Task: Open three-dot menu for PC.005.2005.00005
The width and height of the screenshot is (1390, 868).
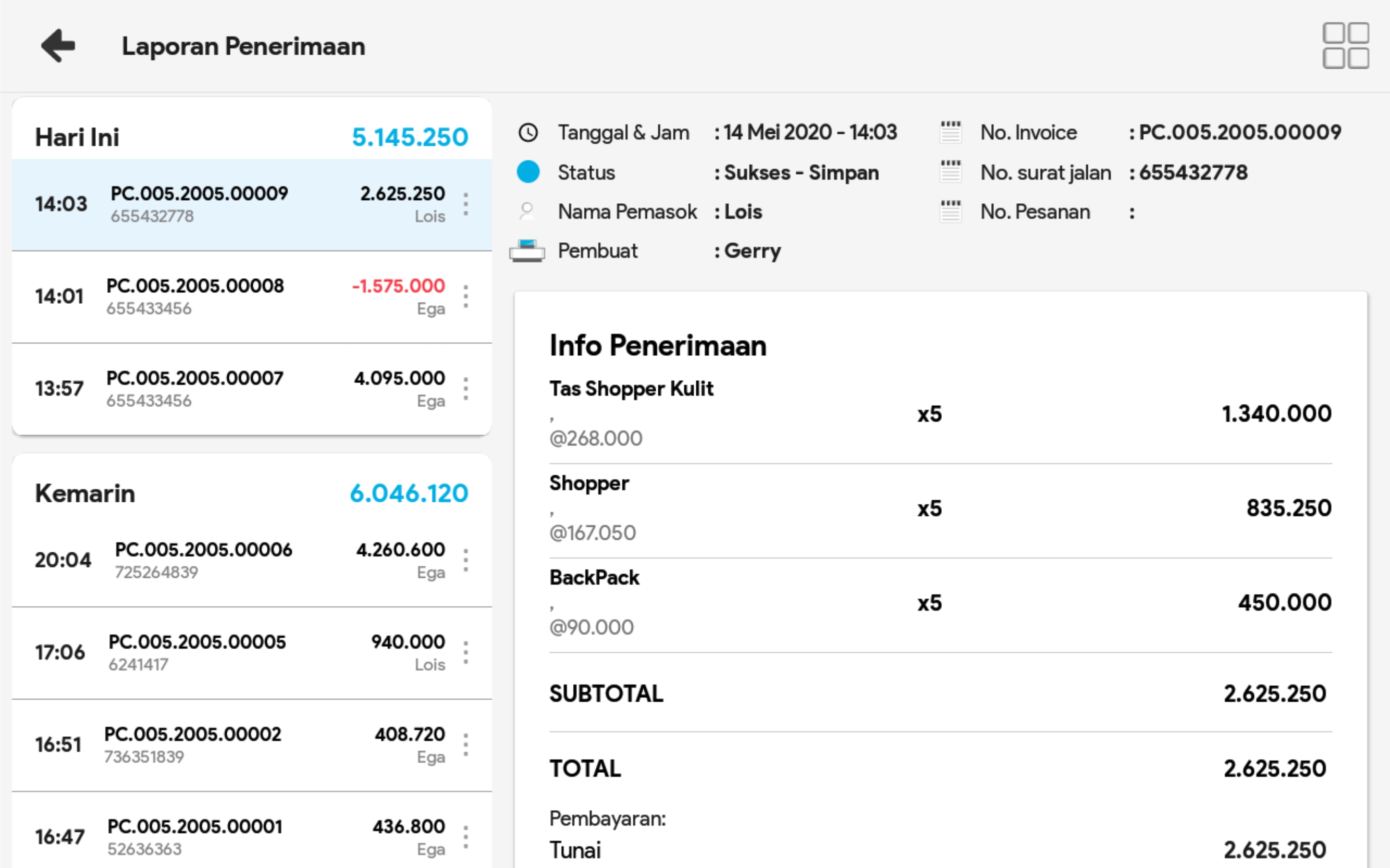Action: [x=465, y=653]
